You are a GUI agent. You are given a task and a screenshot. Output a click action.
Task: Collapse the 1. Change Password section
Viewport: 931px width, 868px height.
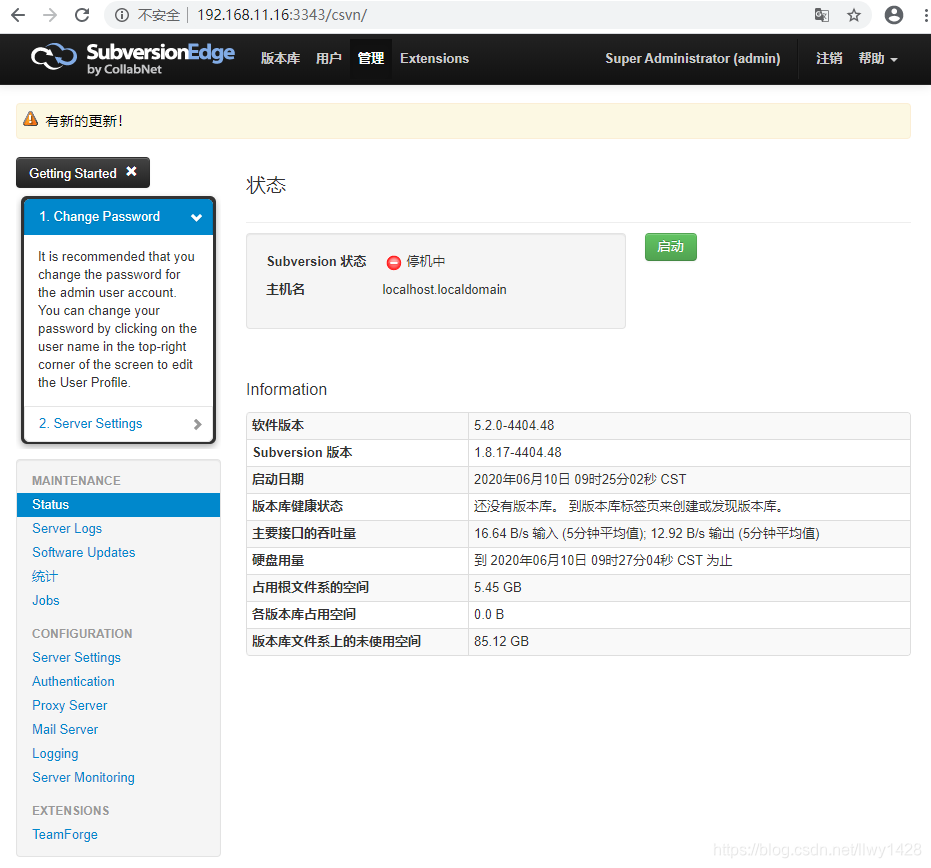click(x=197, y=216)
